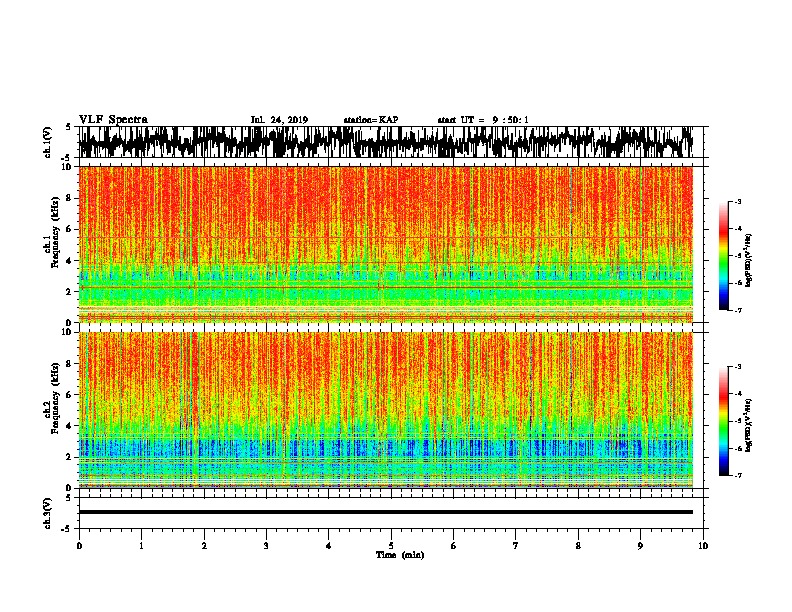The image size is (792, 612).
Task: Click the ch.2 color bar units label
Action: pos(749,425)
